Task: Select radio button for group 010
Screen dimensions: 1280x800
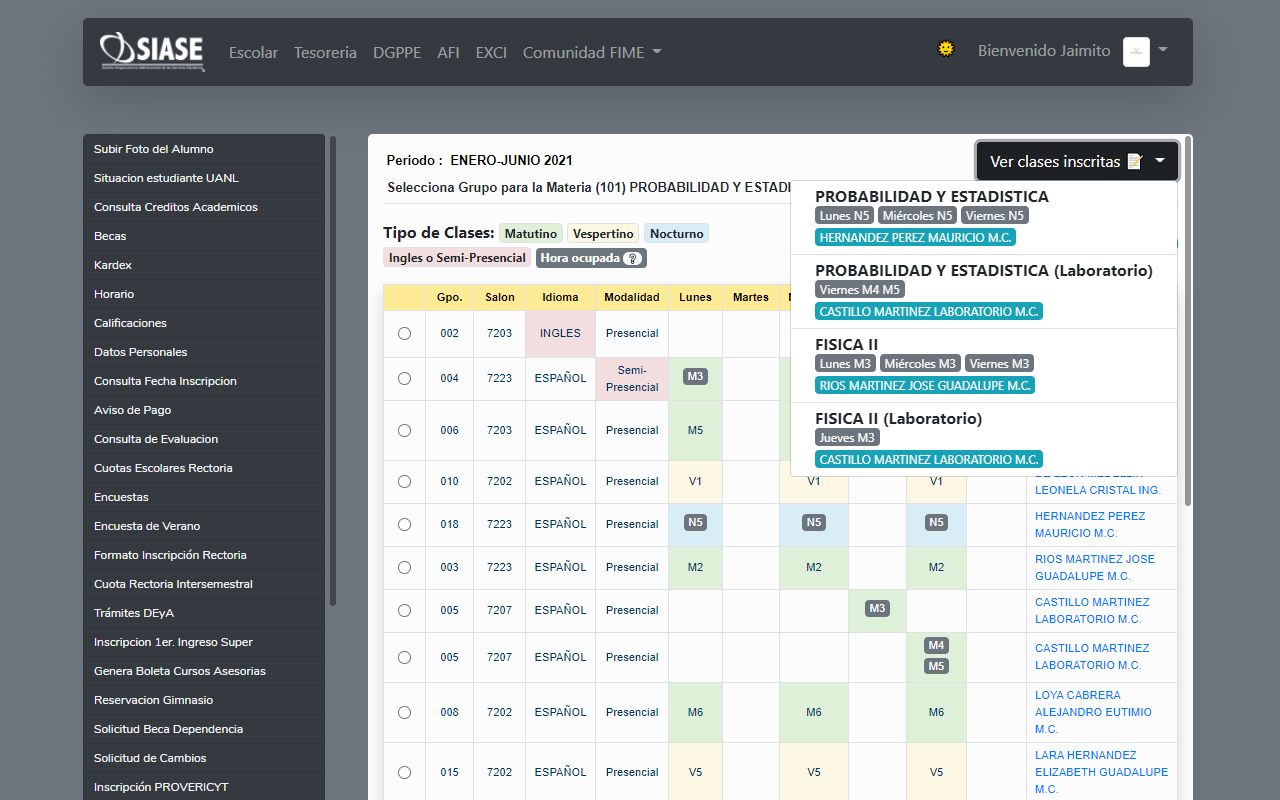Action: click(x=404, y=481)
